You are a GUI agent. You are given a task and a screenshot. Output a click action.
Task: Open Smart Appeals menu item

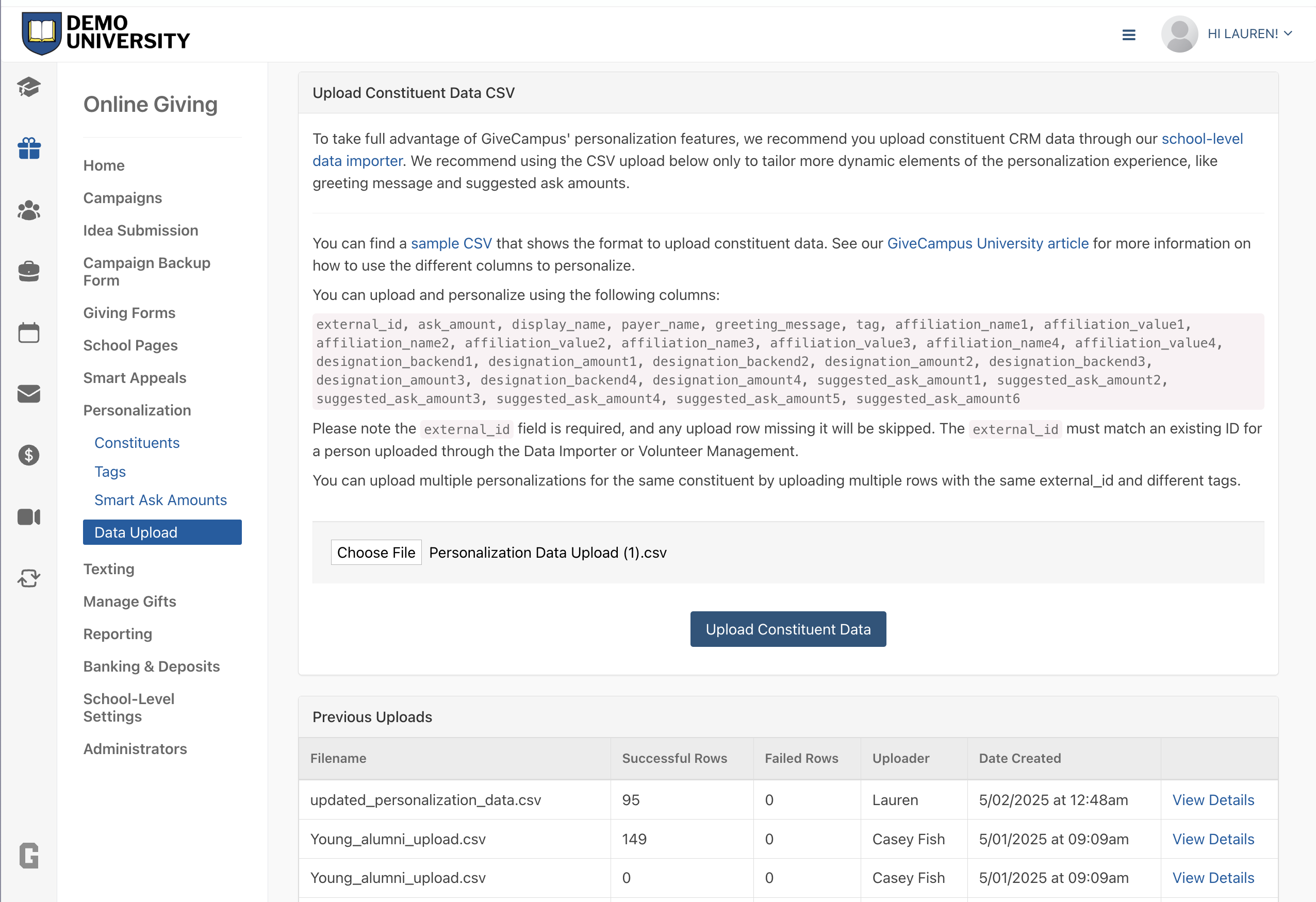pyautogui.click(x=135, y=377)
